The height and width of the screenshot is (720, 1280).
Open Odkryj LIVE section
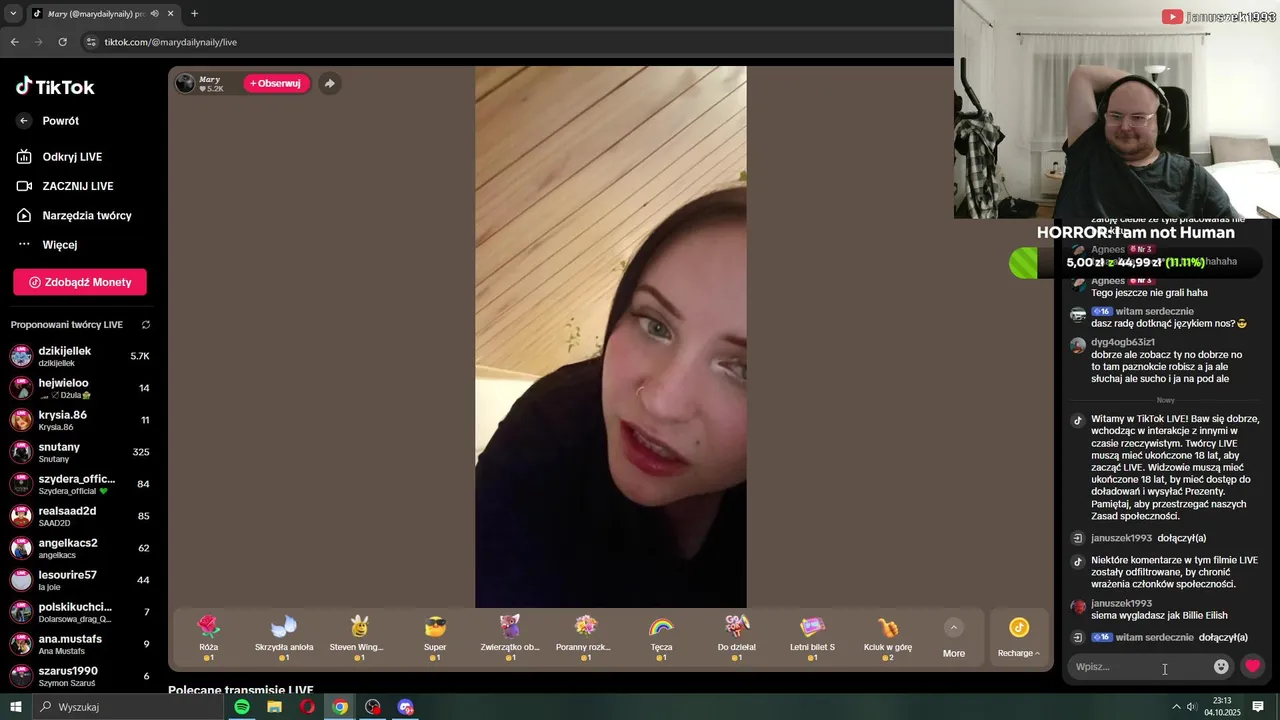pyautogui.click(x=72, y=157)
